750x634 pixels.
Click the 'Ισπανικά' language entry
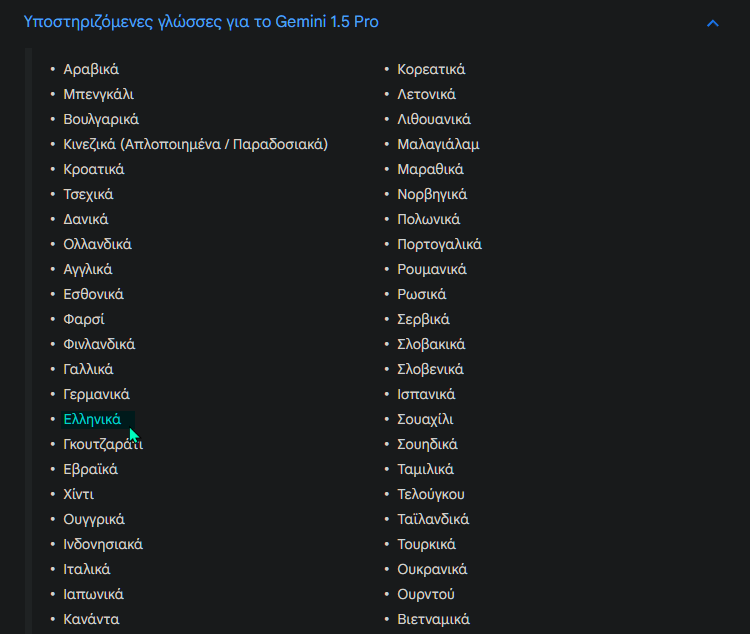point(426,394)
